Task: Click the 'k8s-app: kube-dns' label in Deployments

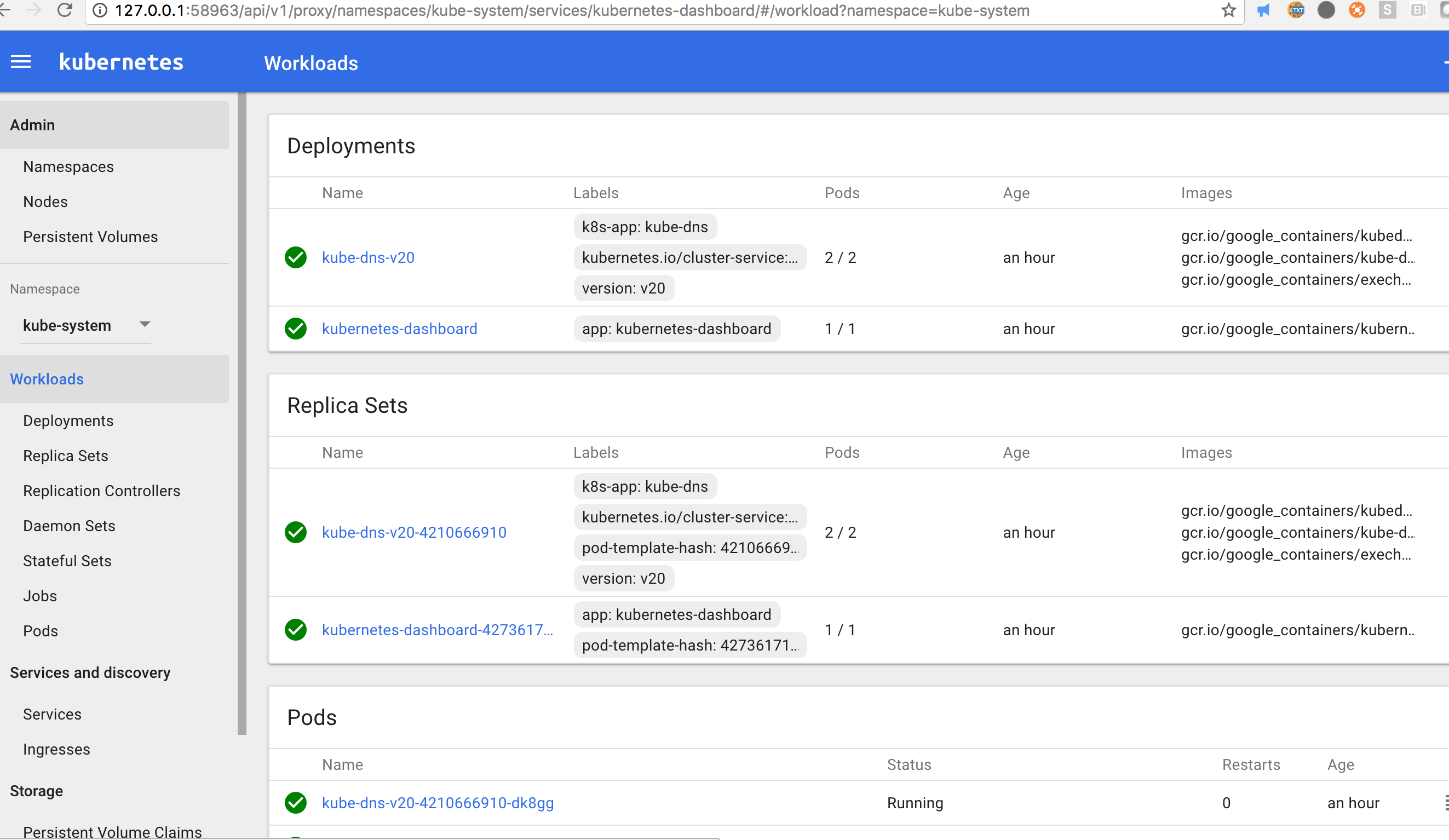Action: [645, 227]
